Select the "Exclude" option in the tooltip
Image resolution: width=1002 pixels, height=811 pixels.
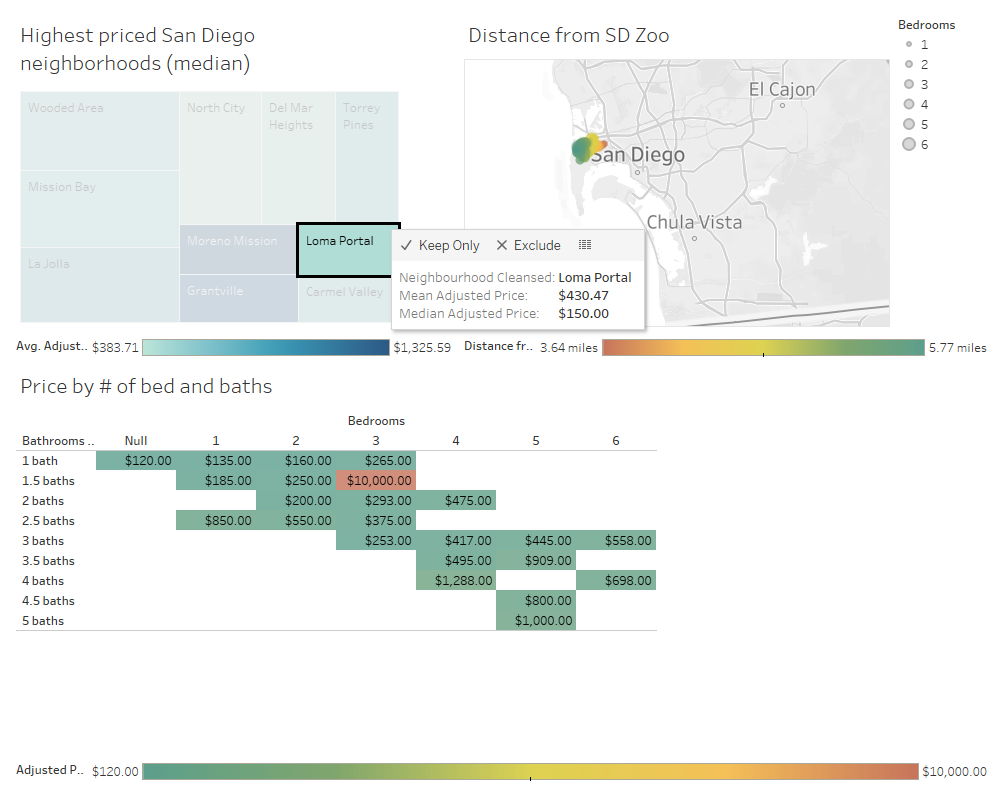pos(535,245)
